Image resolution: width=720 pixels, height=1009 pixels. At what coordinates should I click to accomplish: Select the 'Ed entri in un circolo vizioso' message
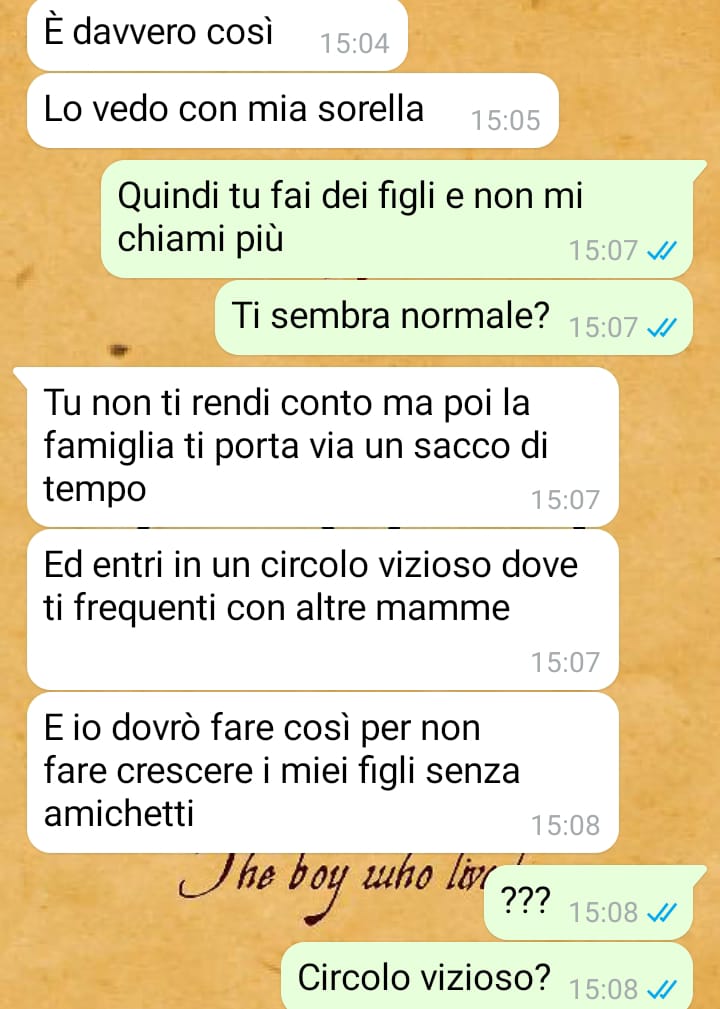coord(323,609)
